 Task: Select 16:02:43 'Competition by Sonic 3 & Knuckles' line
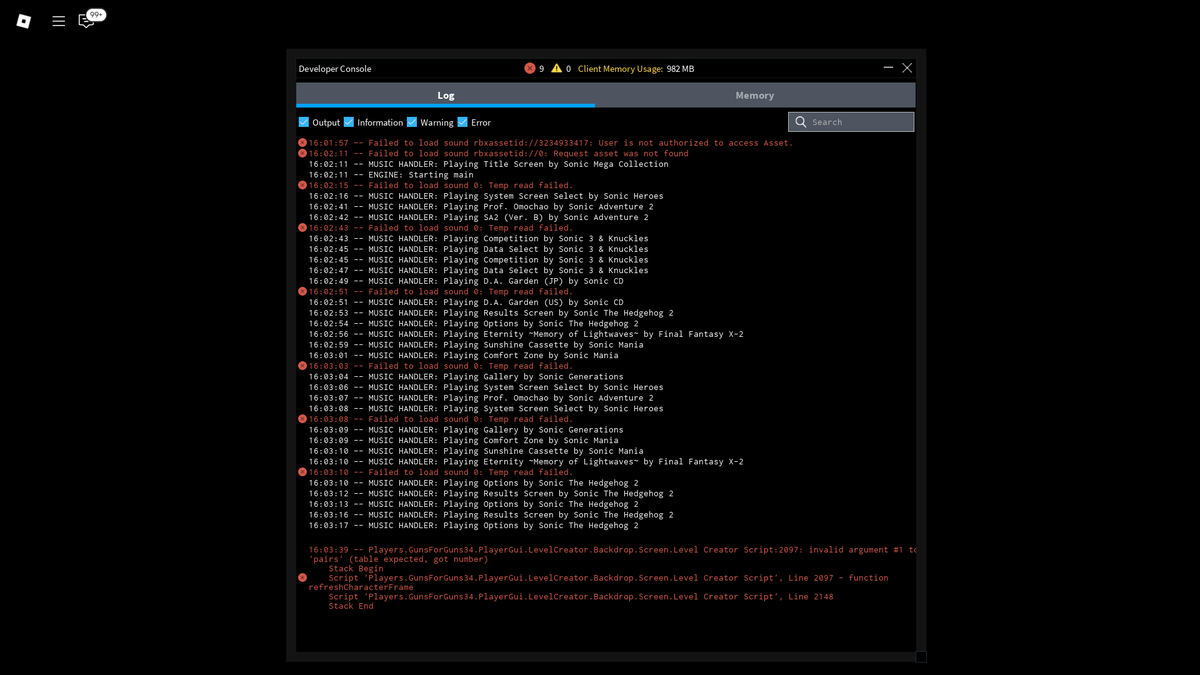pyautogui.click(x=478, y=238)
